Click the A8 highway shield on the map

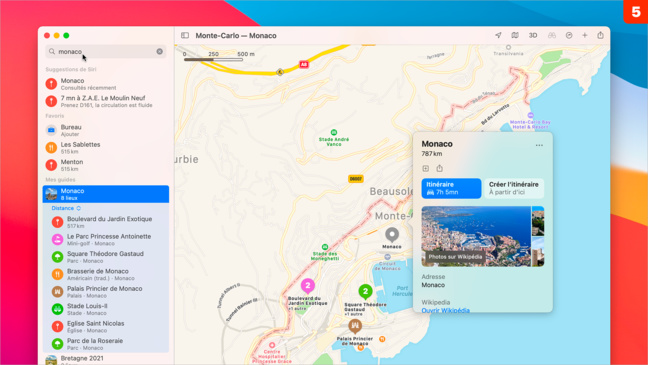pyautogui.click(x=304, y=64)
